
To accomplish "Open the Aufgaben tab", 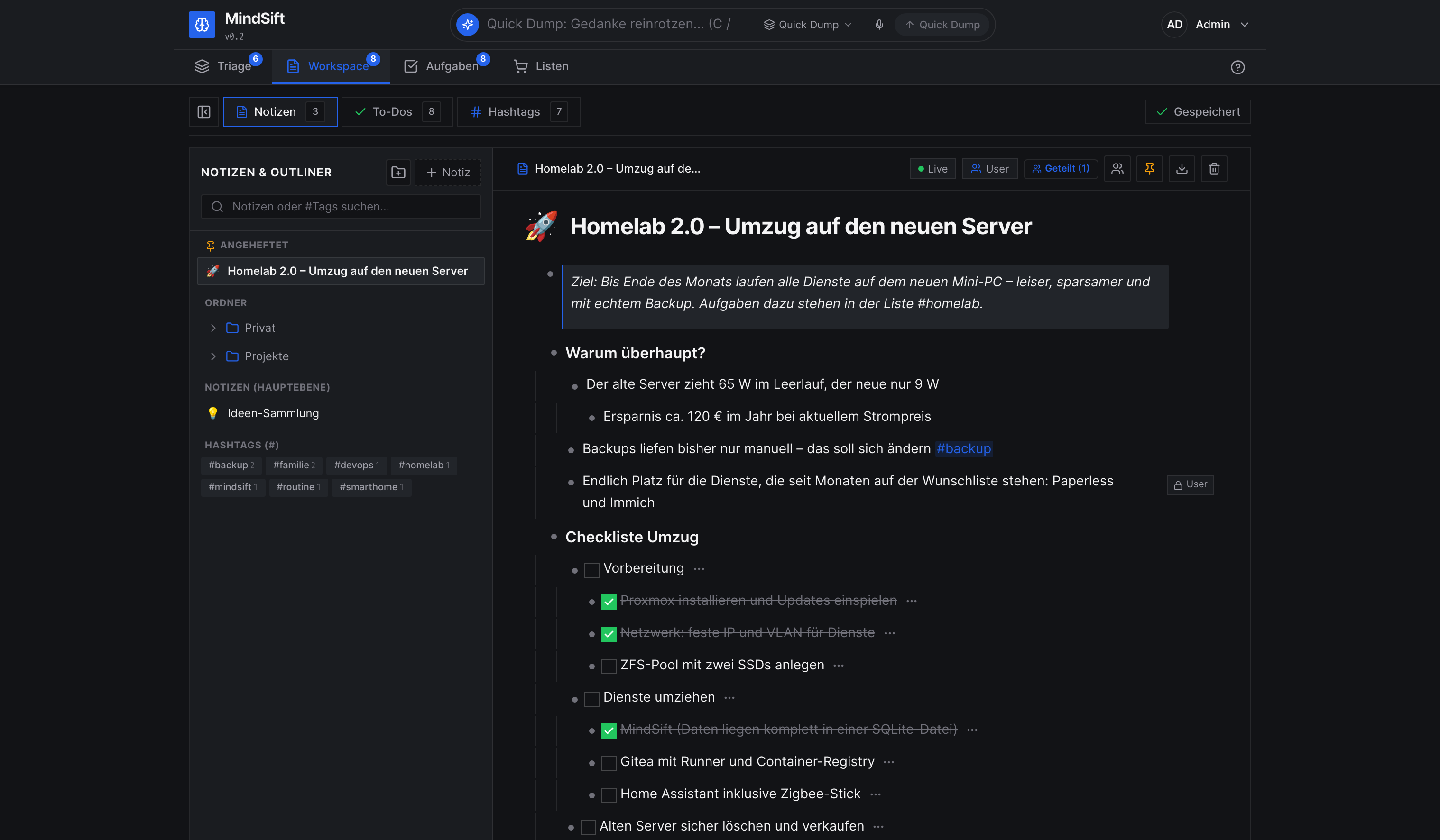I will tap(446, 67).
